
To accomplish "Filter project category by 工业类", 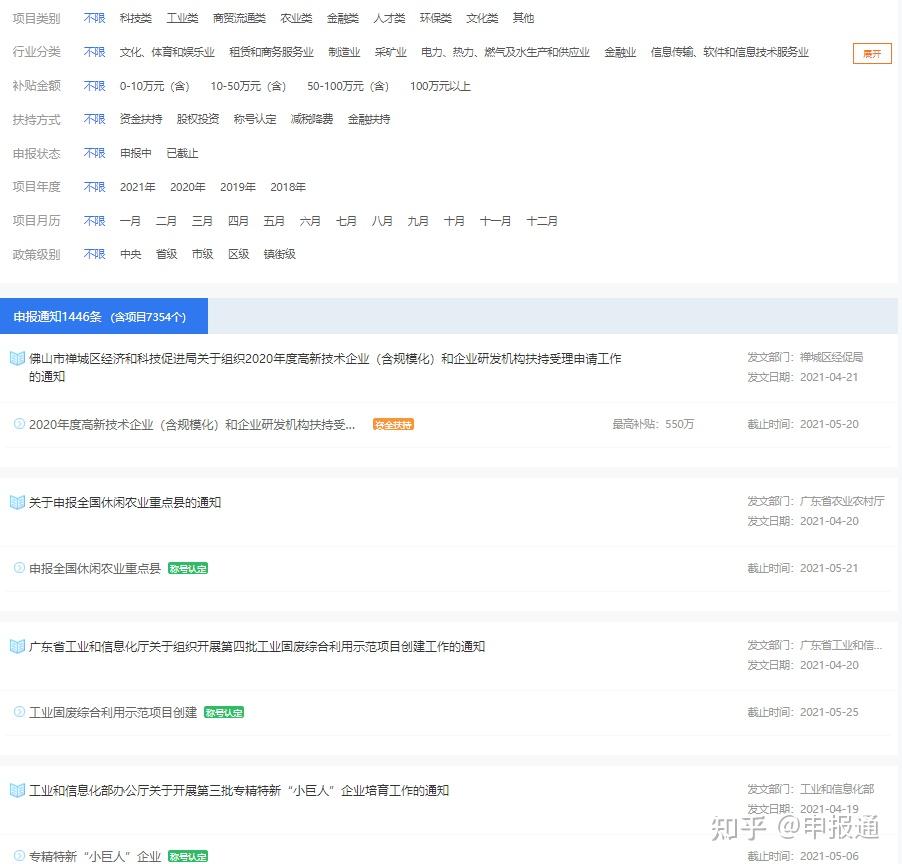I will point(182,18).
